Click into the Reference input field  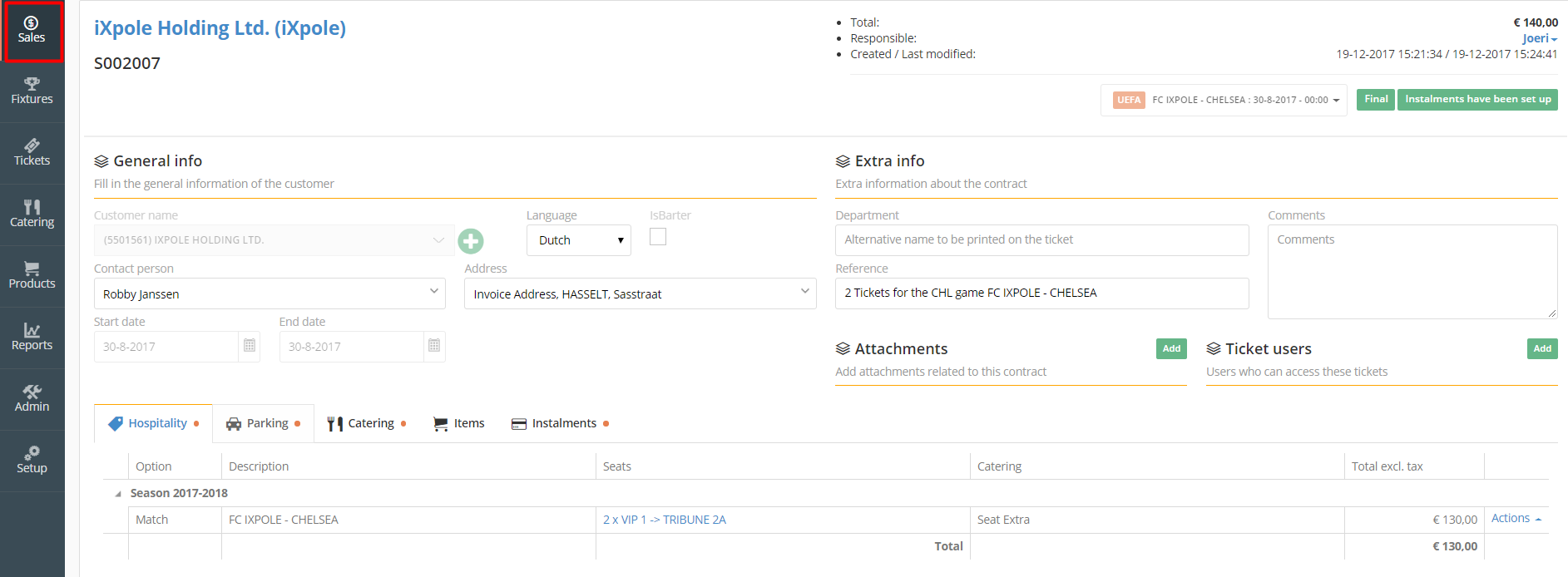1041,293
